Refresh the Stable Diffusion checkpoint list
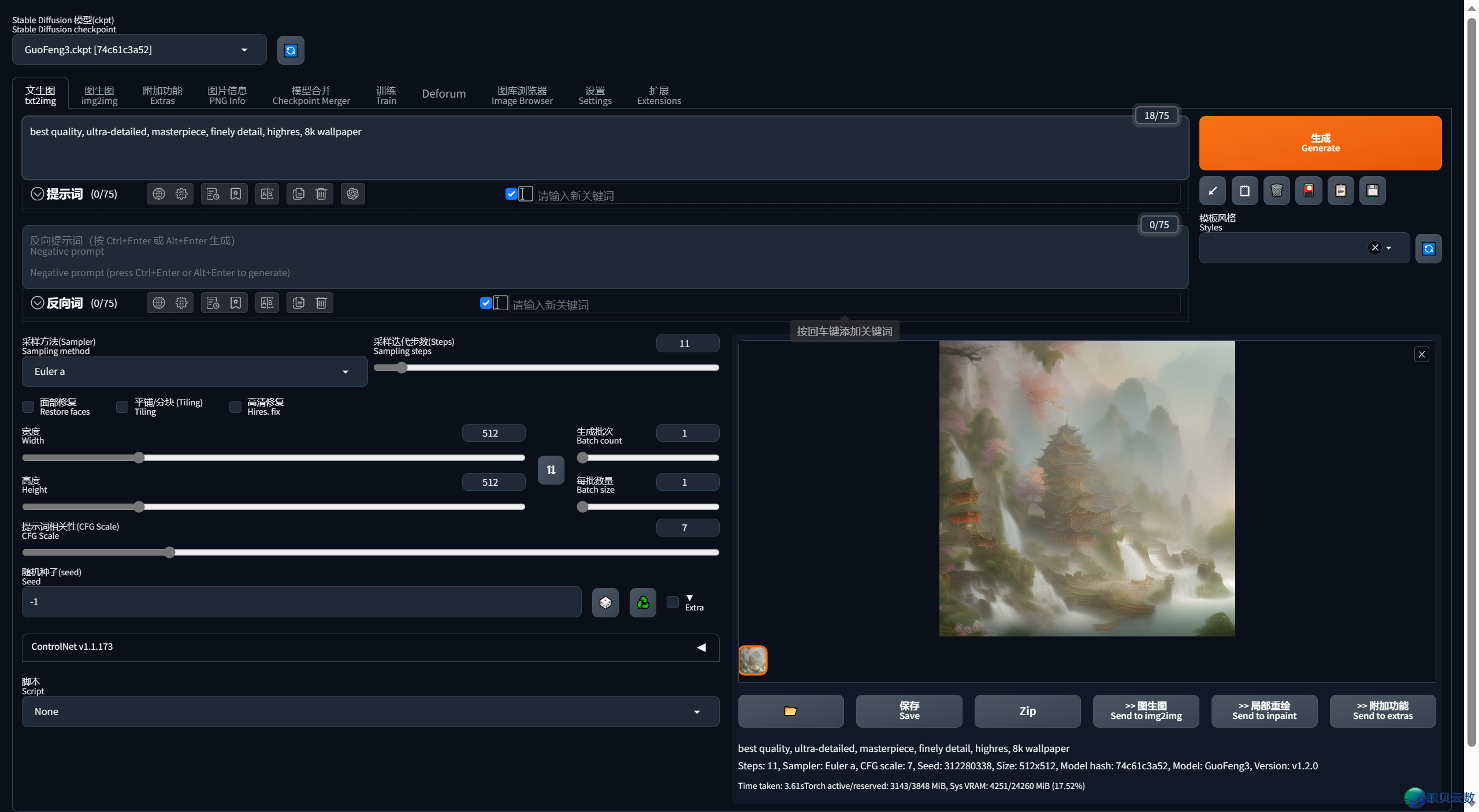 291,50
